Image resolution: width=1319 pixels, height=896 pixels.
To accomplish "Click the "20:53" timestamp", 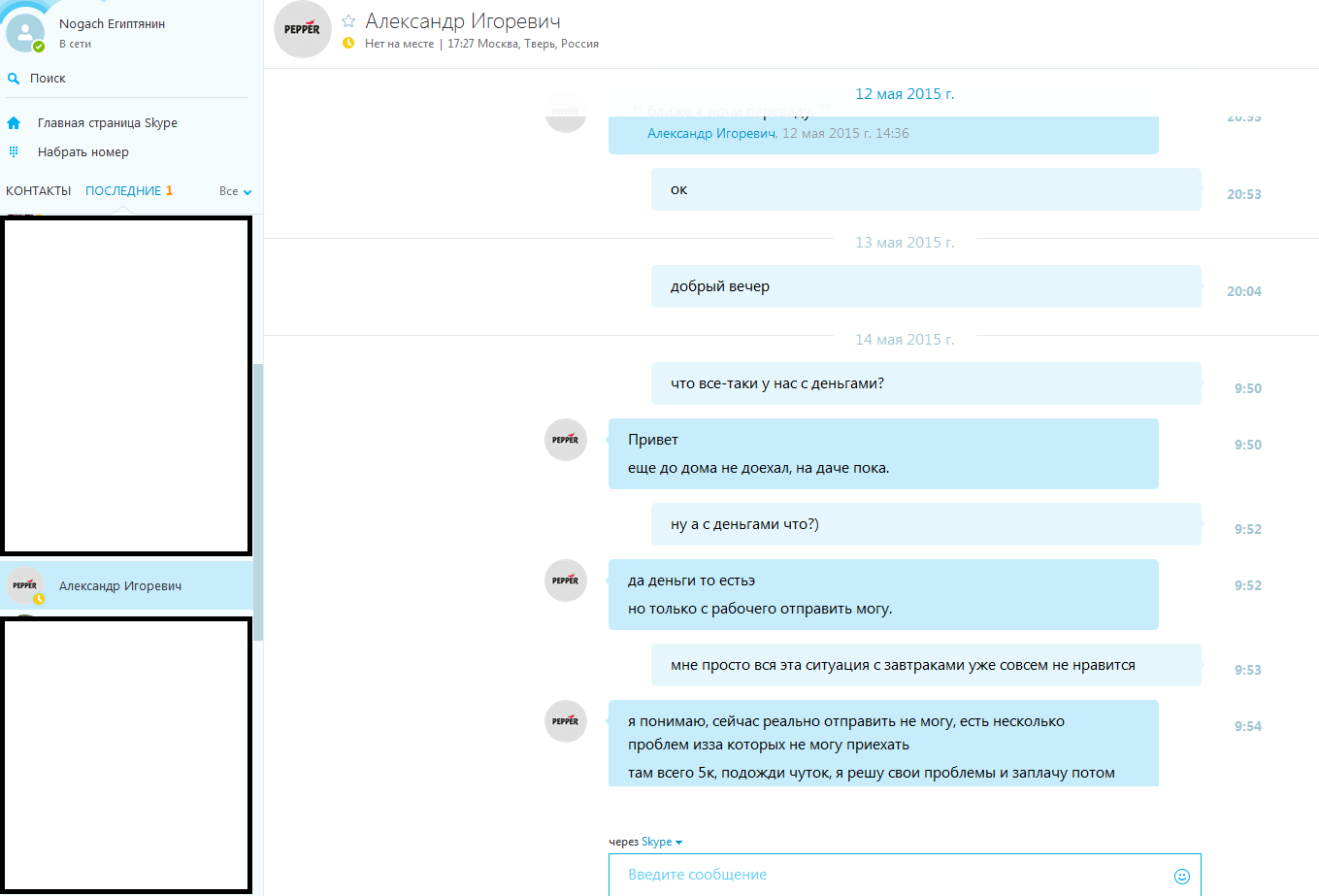I will coord(1244,194).
